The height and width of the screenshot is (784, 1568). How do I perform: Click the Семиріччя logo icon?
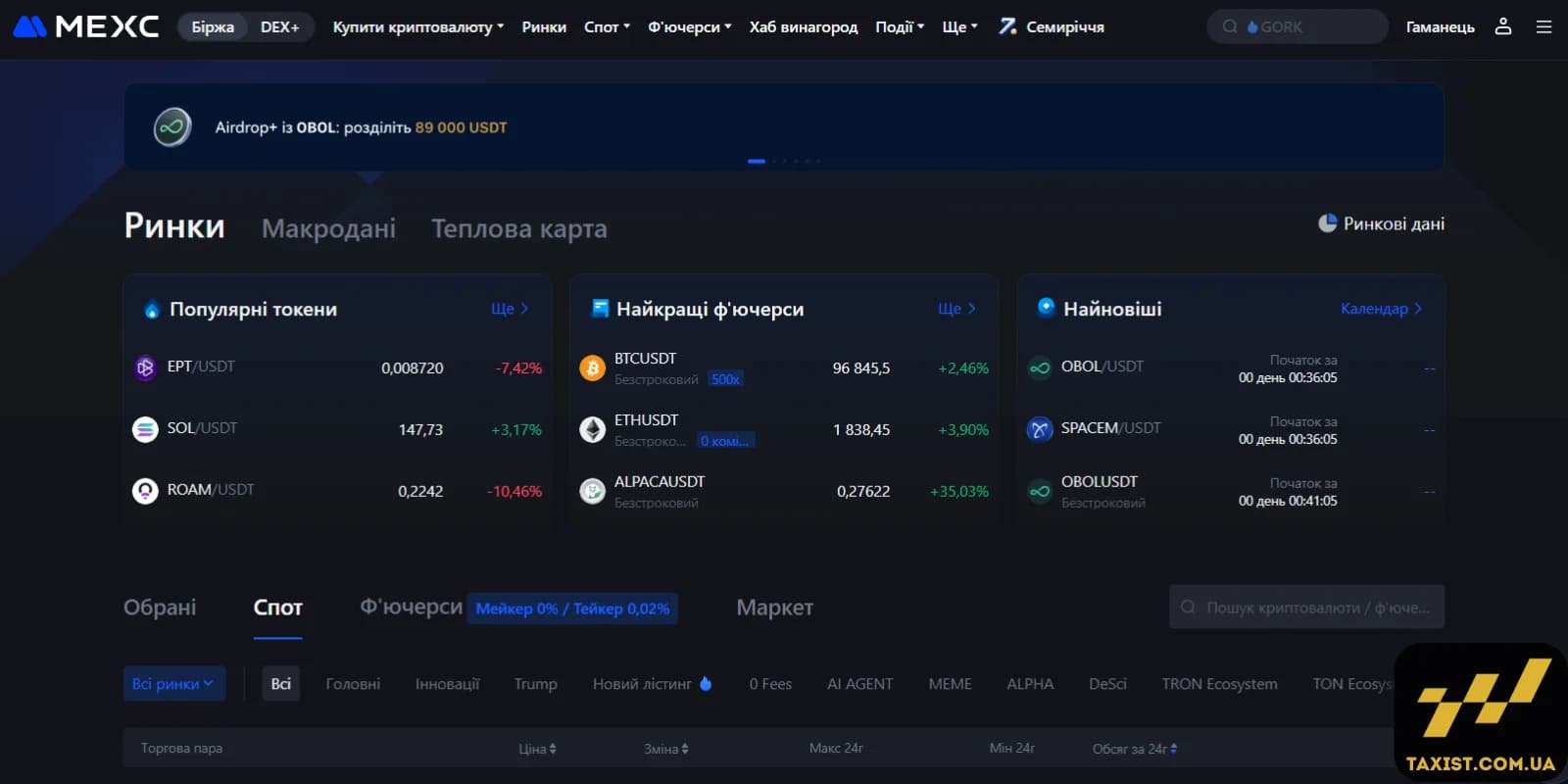[1007, 26]
